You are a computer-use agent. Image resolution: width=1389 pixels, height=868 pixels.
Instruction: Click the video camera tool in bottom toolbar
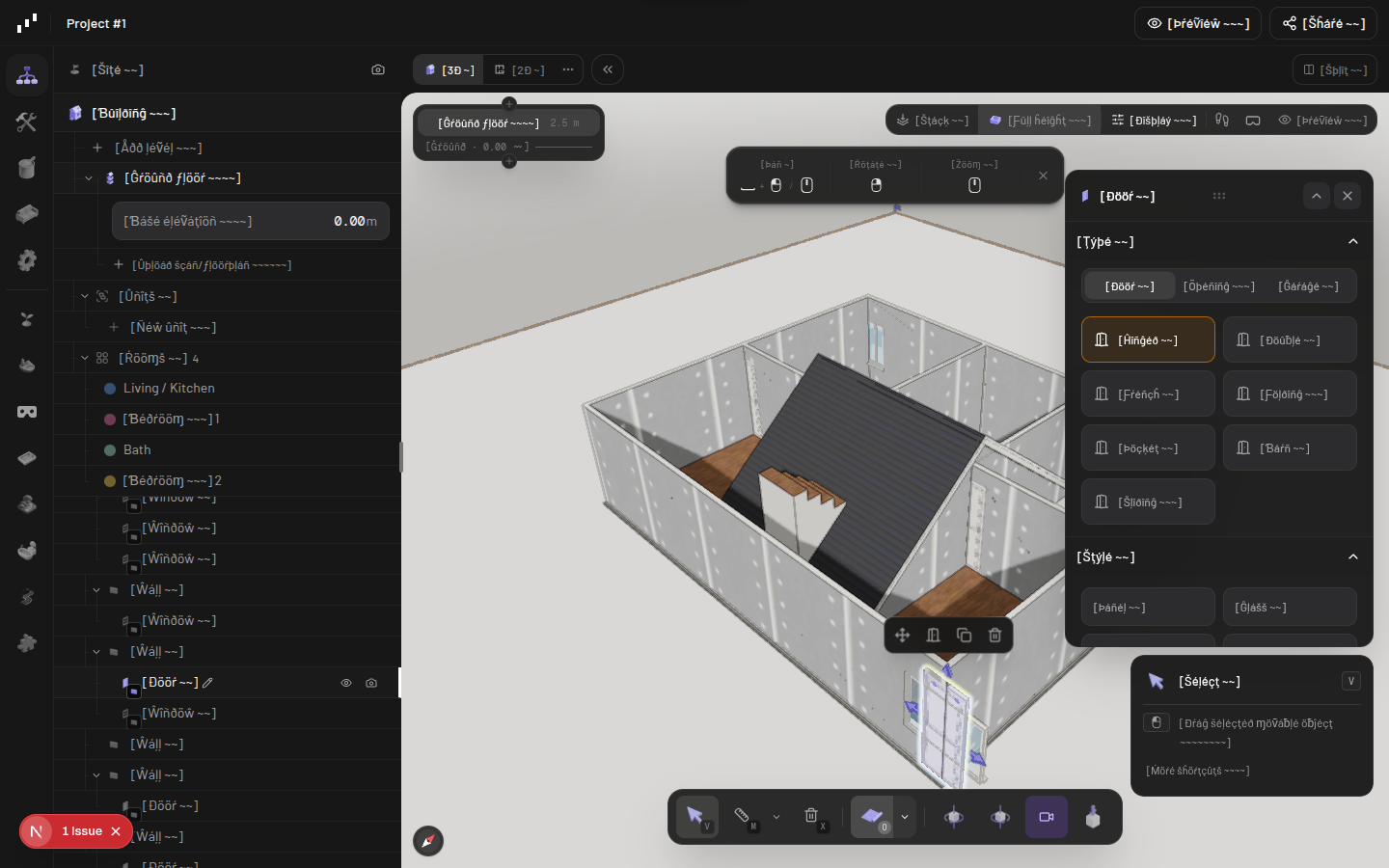coord(1047,817)
